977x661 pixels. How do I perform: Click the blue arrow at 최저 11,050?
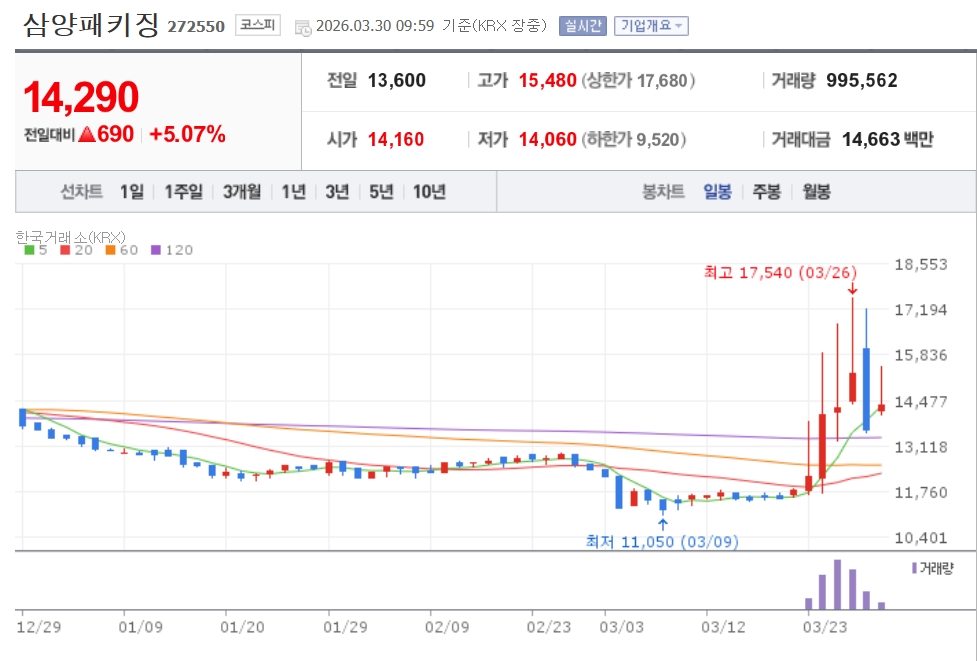pyautogui.click(x=662, y=522)
